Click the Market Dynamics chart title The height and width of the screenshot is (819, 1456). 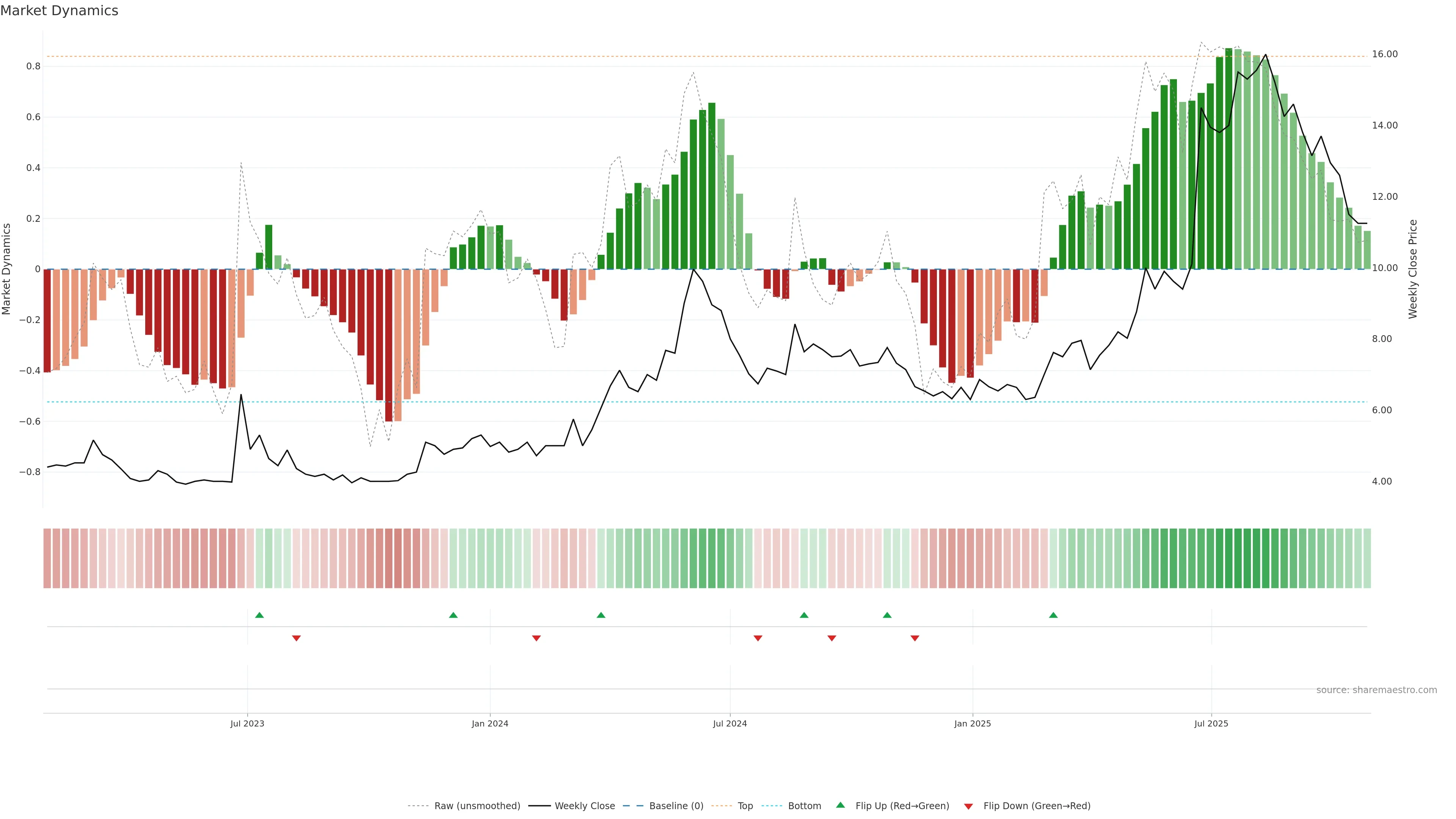[x=60, y=11]
